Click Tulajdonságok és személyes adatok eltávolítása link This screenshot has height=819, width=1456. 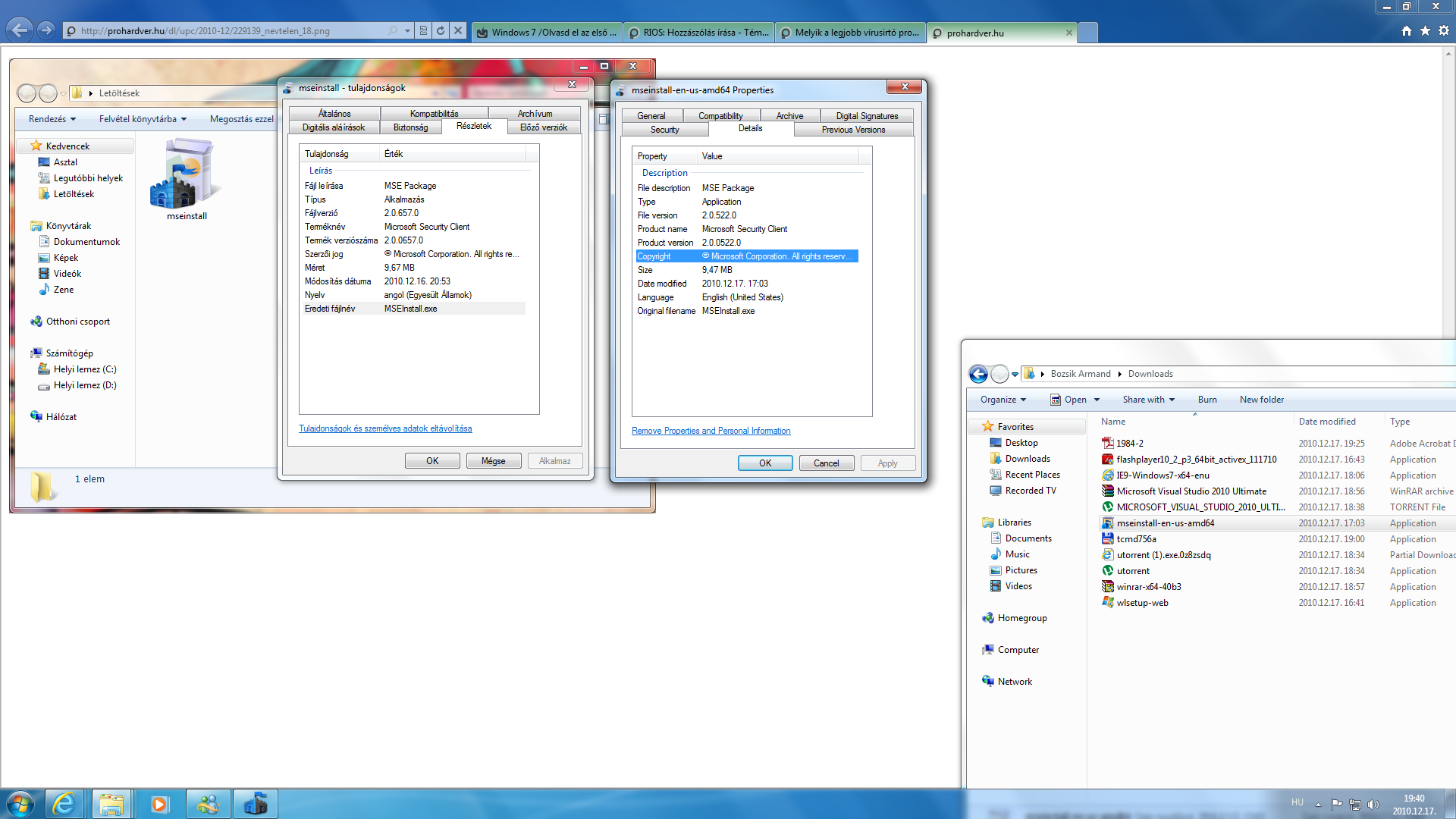coord(385,428)
